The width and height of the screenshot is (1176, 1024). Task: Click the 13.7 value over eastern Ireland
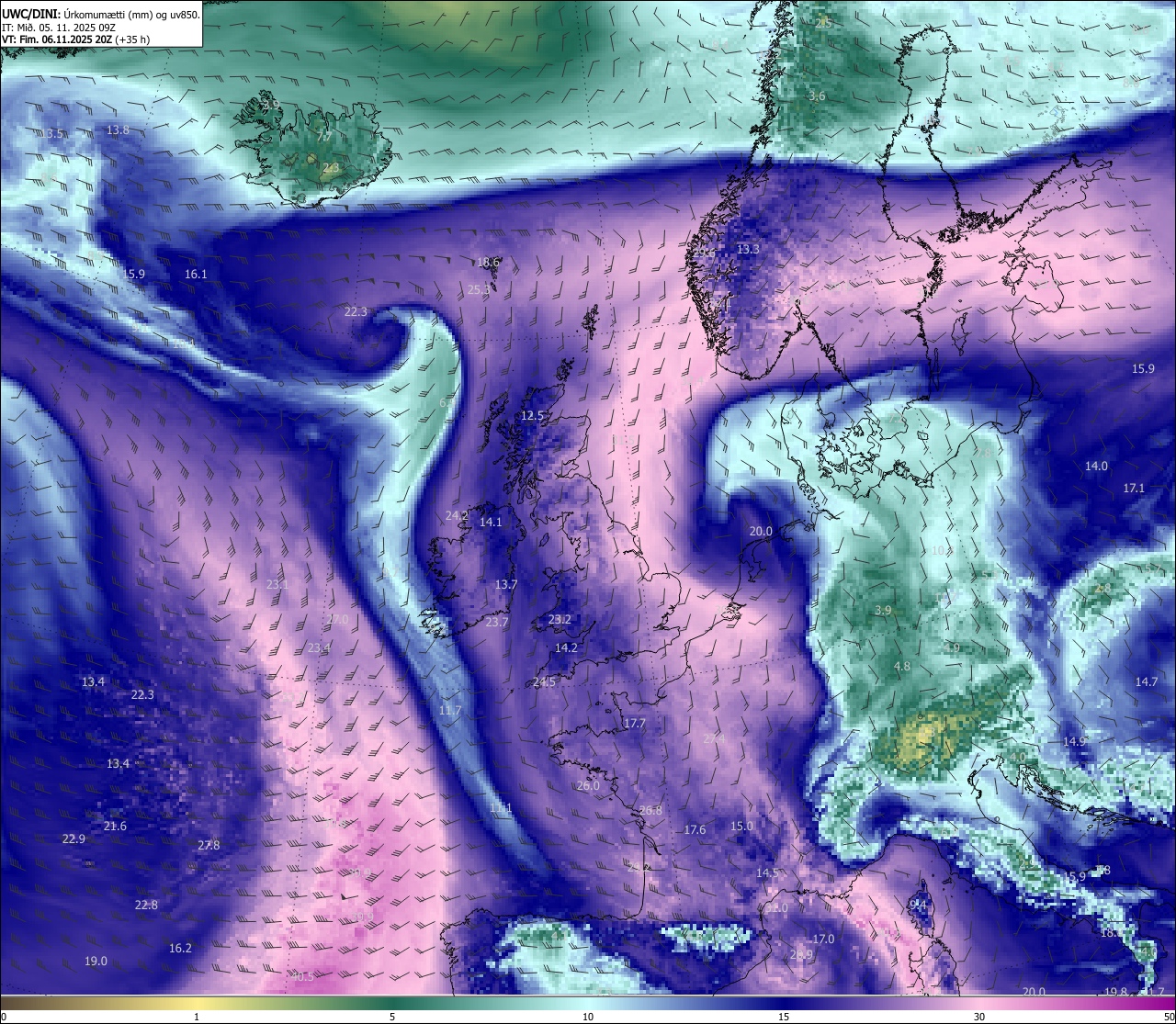click(506, 584)
